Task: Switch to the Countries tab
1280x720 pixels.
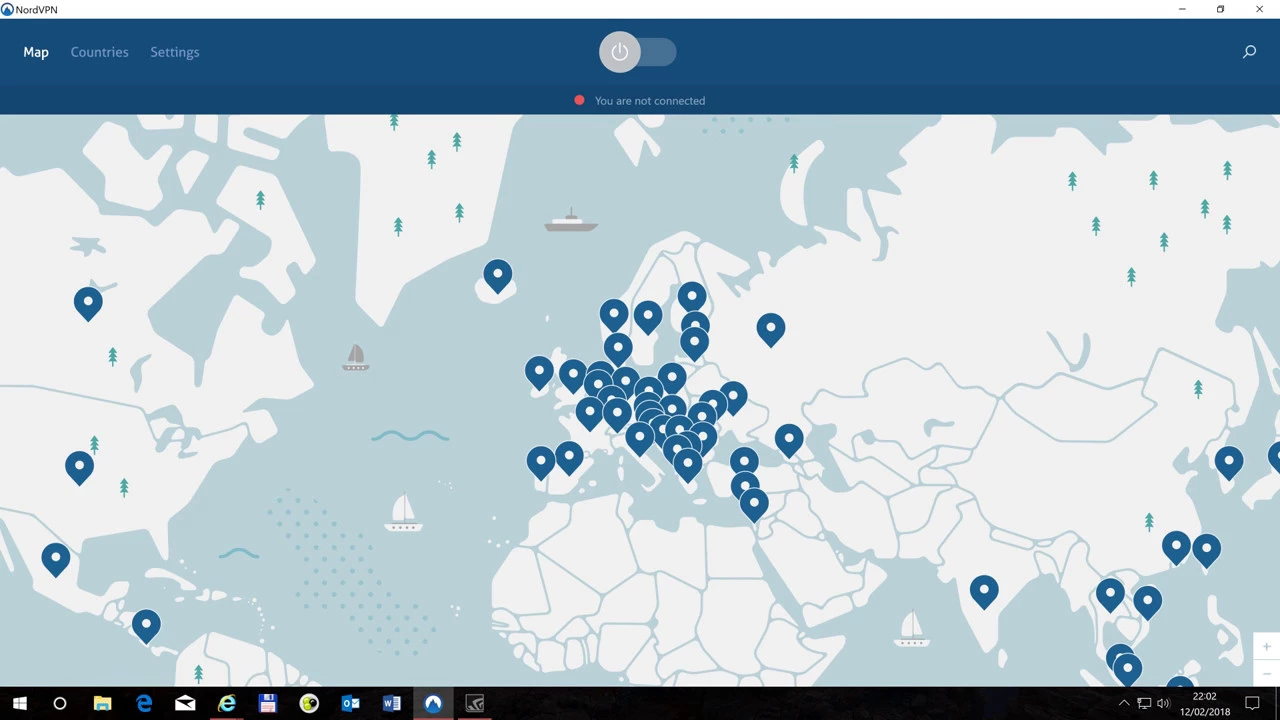Action: pyautogui.click(x=99, y=52)
